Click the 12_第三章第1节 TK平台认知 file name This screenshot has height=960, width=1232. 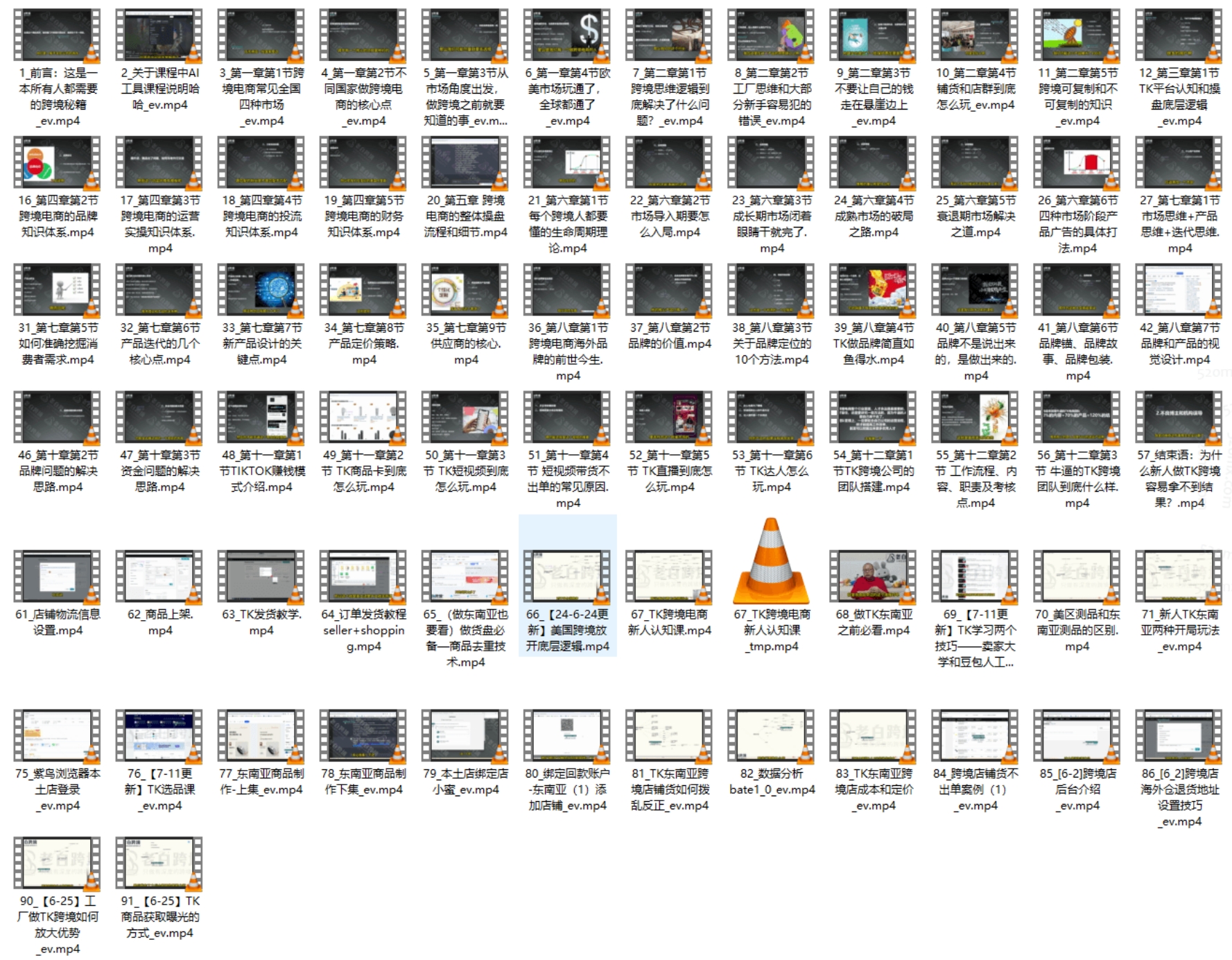point(1179,96)
